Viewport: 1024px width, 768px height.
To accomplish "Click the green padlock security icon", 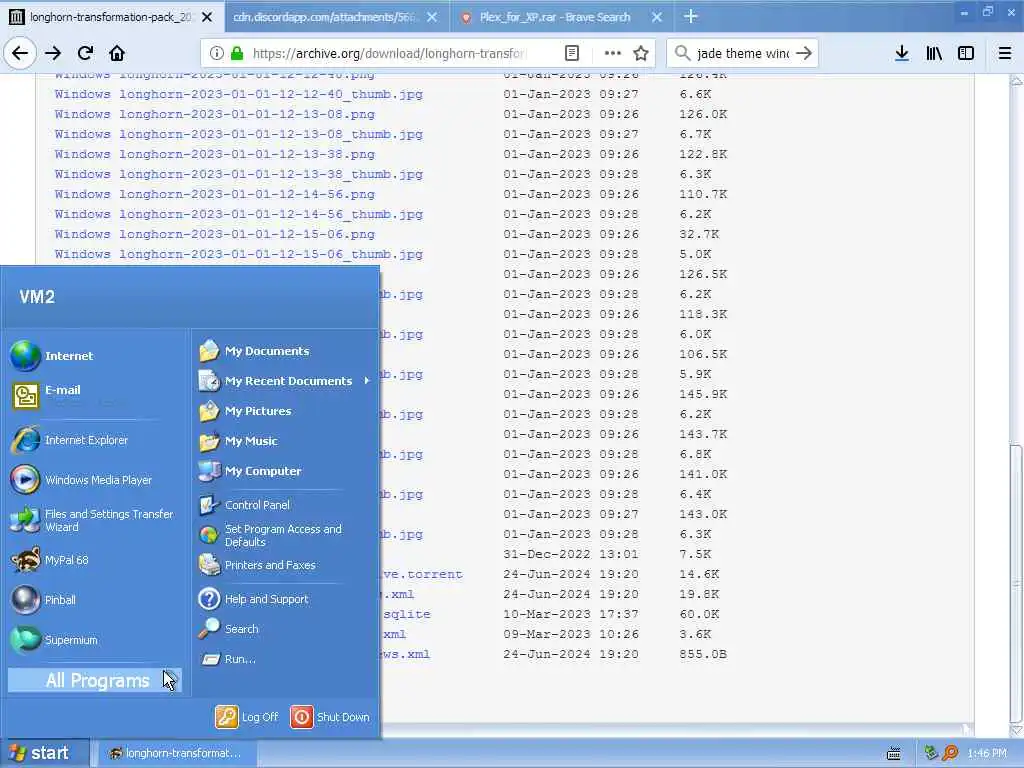I will 237,54.
